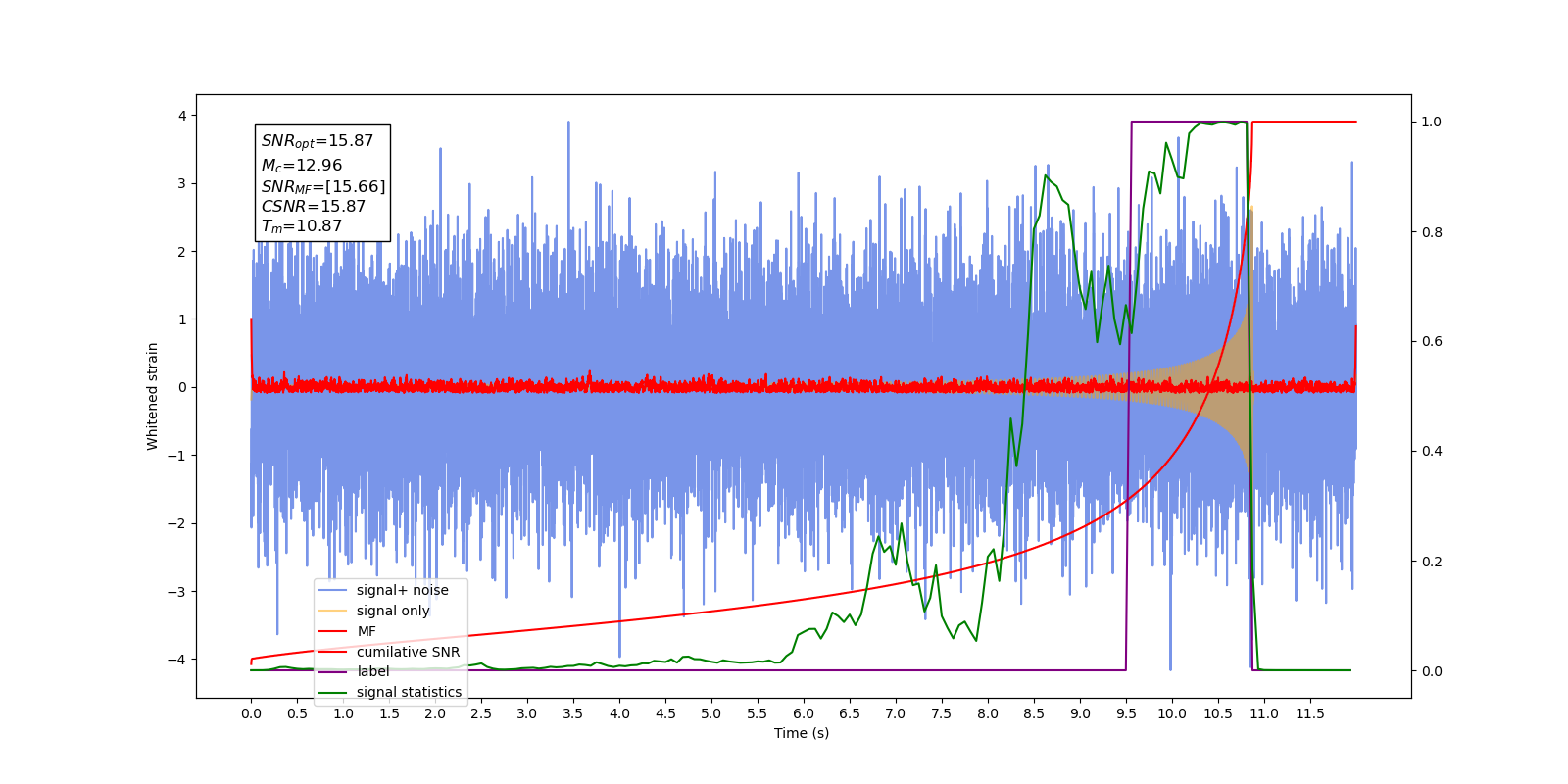Click the Mc=12.96 annotation
This screenshot has height=784, width=1568.
302,166
